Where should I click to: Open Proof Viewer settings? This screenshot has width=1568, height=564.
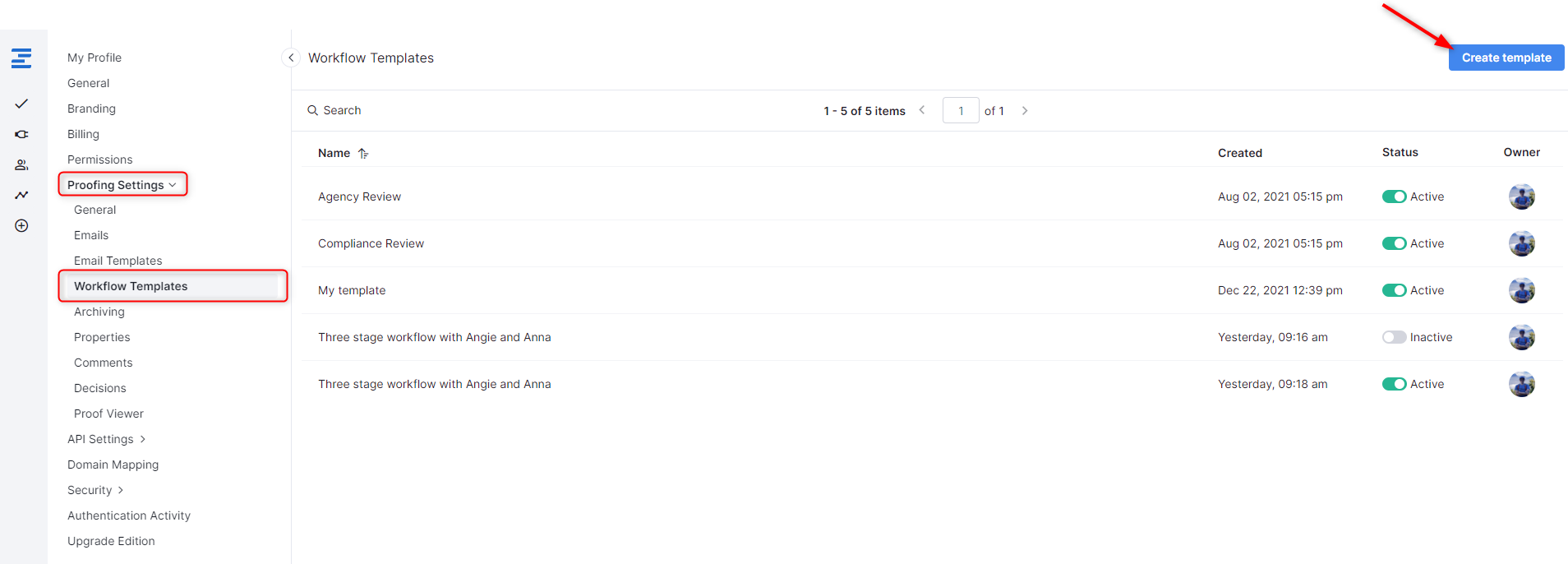(x=108, y=414)
